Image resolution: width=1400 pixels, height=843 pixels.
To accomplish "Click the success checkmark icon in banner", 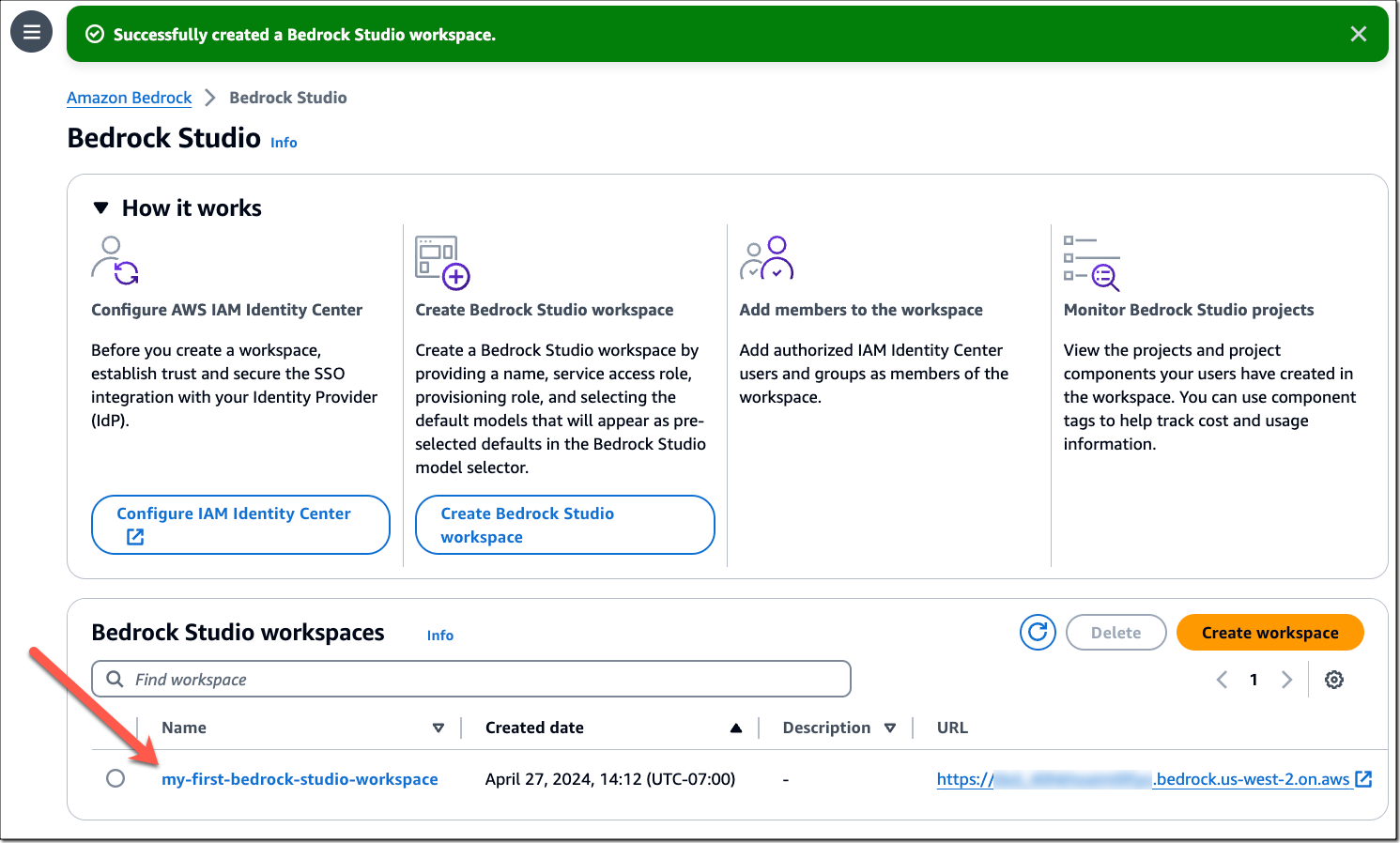I will click(95, 35).
